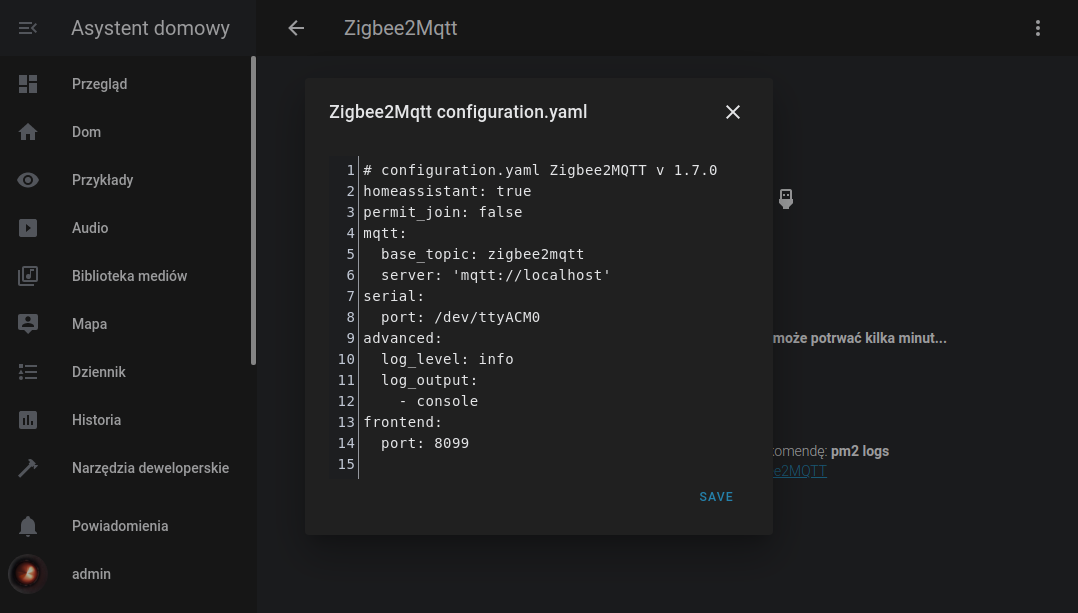This screenshot has width=1078, height=613.
Task: Click the '- console' line
Action: point(439,401)
